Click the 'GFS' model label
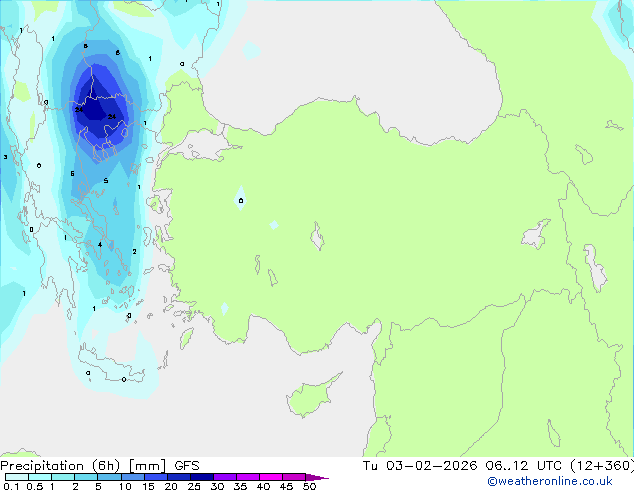The image size is (634, 490). [x=187, y=466]
